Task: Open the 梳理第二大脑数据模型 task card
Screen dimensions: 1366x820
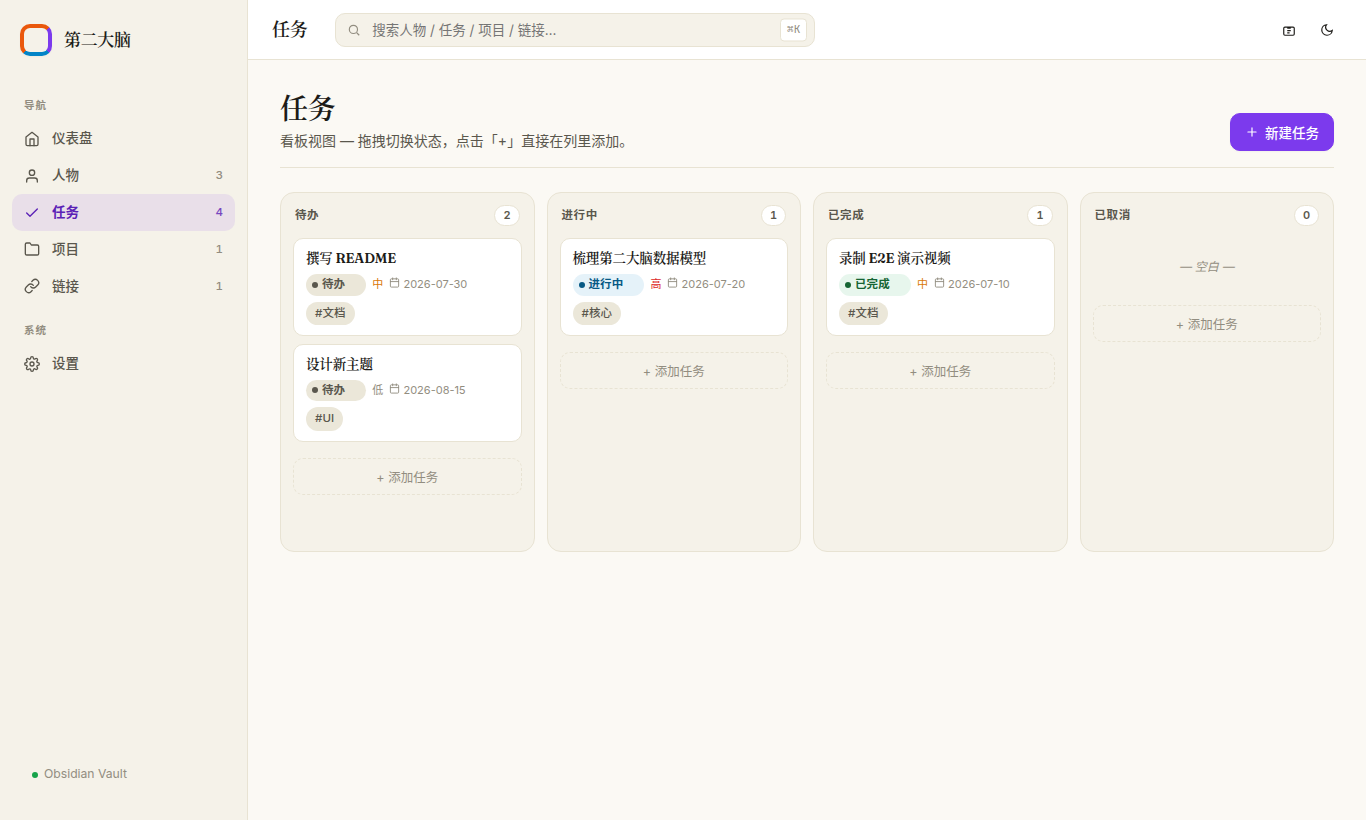Action: click(x=674, y=287)
